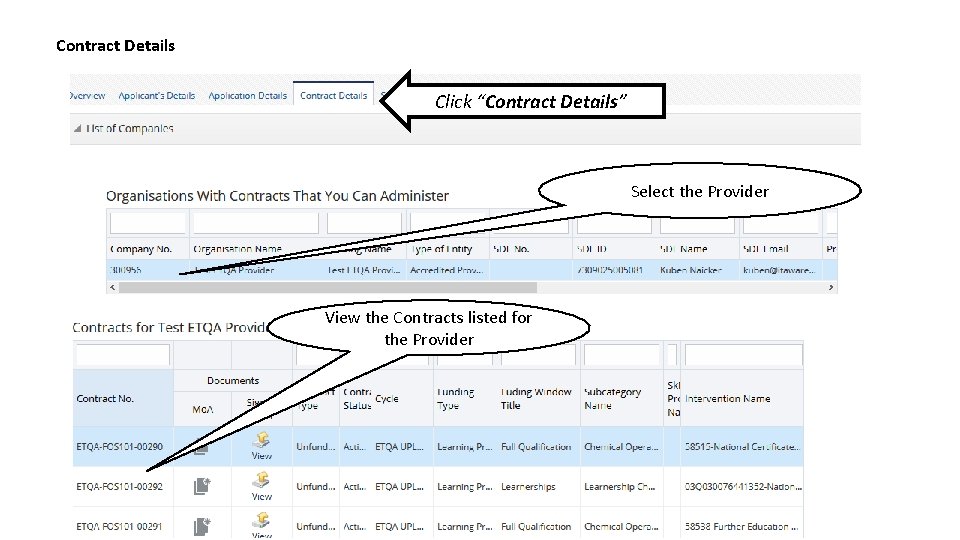Click the Accredited Prov... entity cell
This screenshot has width=960, height=540.
click(446, 270)
